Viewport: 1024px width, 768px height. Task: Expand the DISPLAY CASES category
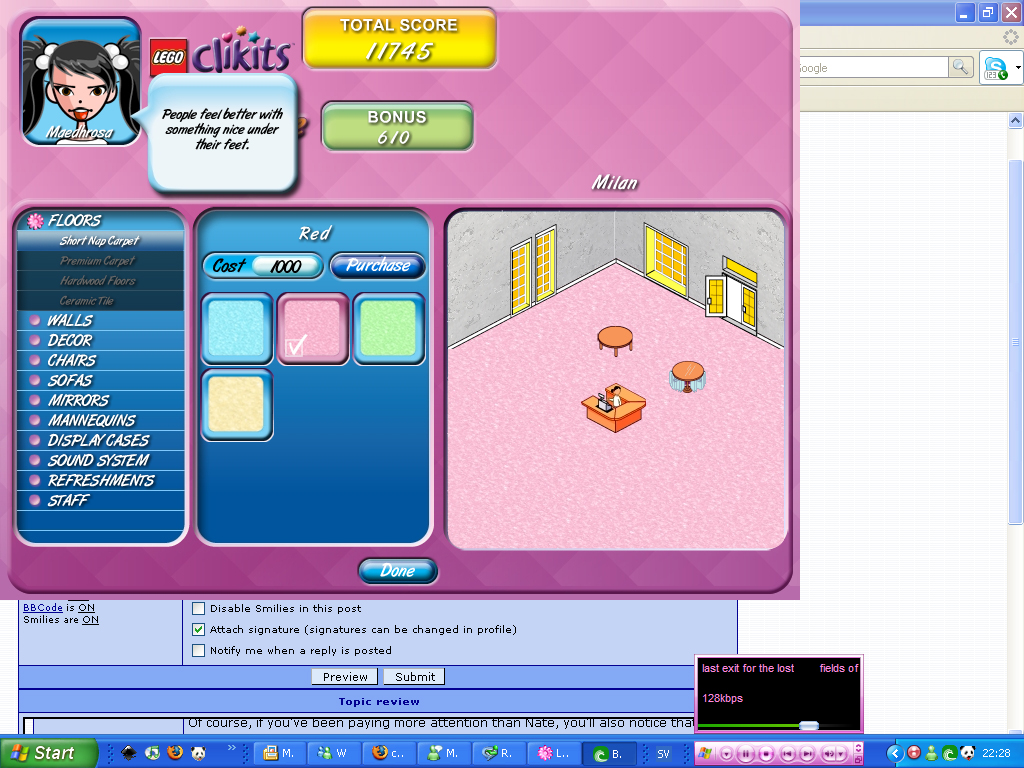coord(101,440)
